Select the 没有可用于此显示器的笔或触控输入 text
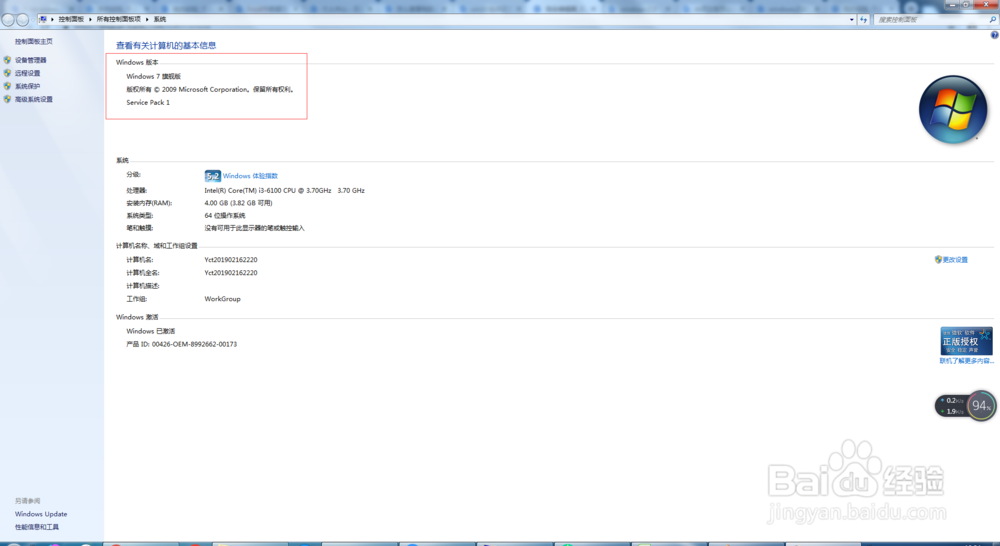 coord(254,228)
